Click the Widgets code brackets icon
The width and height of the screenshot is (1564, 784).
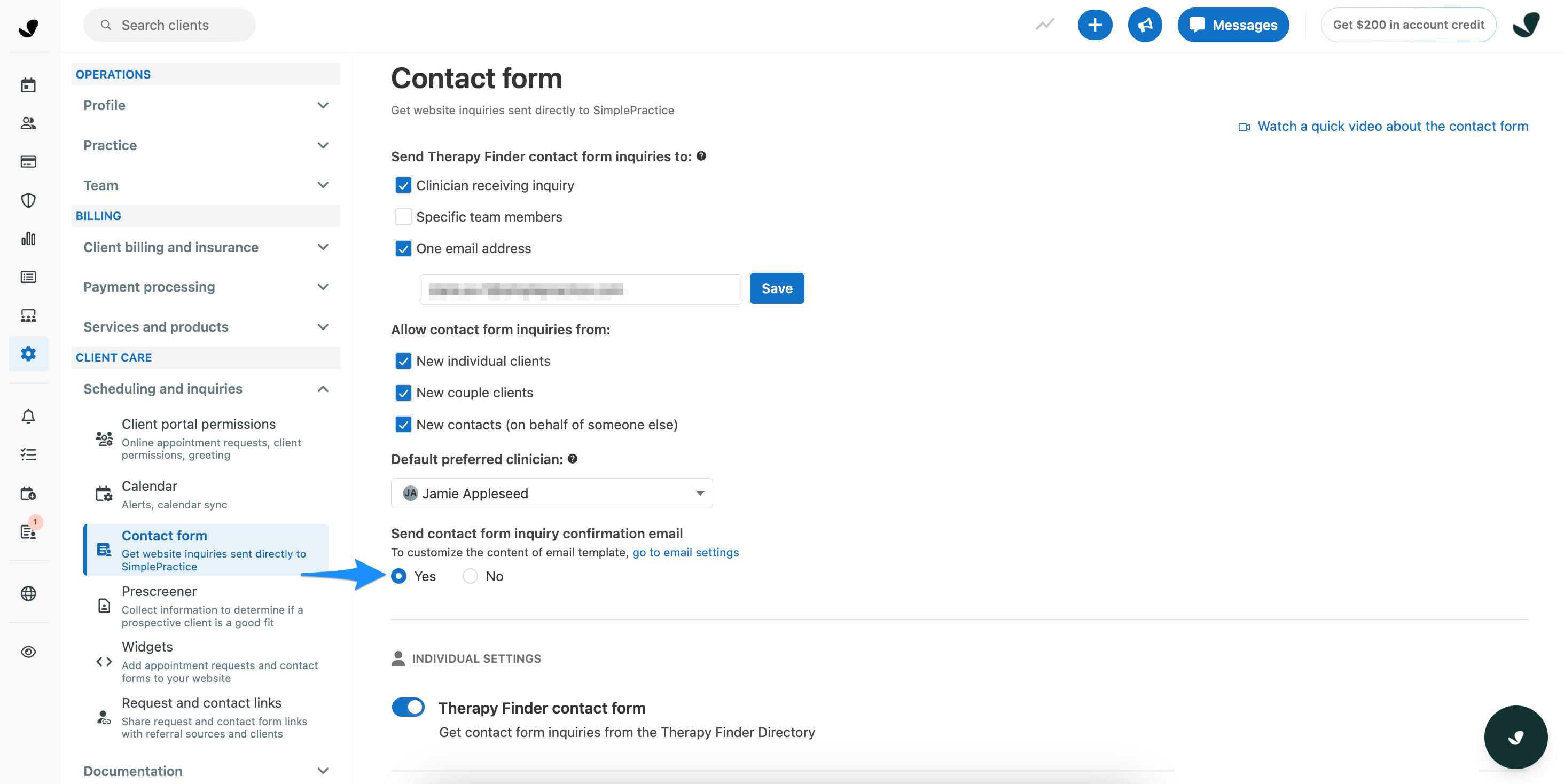tap(104, 661)
